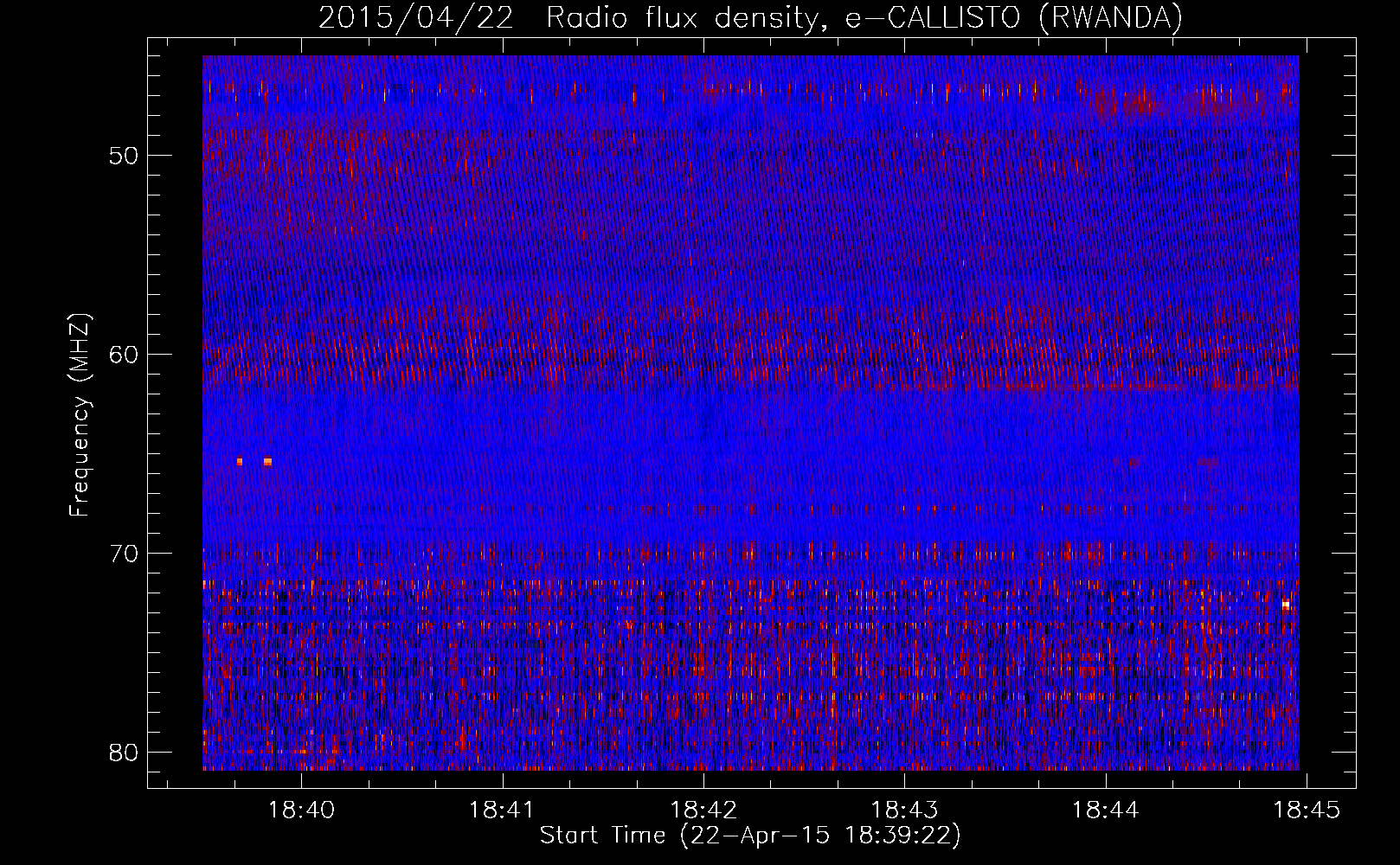
Task: Click the Frequency (MHZ) axis label
Action: [x=80, y=415]
